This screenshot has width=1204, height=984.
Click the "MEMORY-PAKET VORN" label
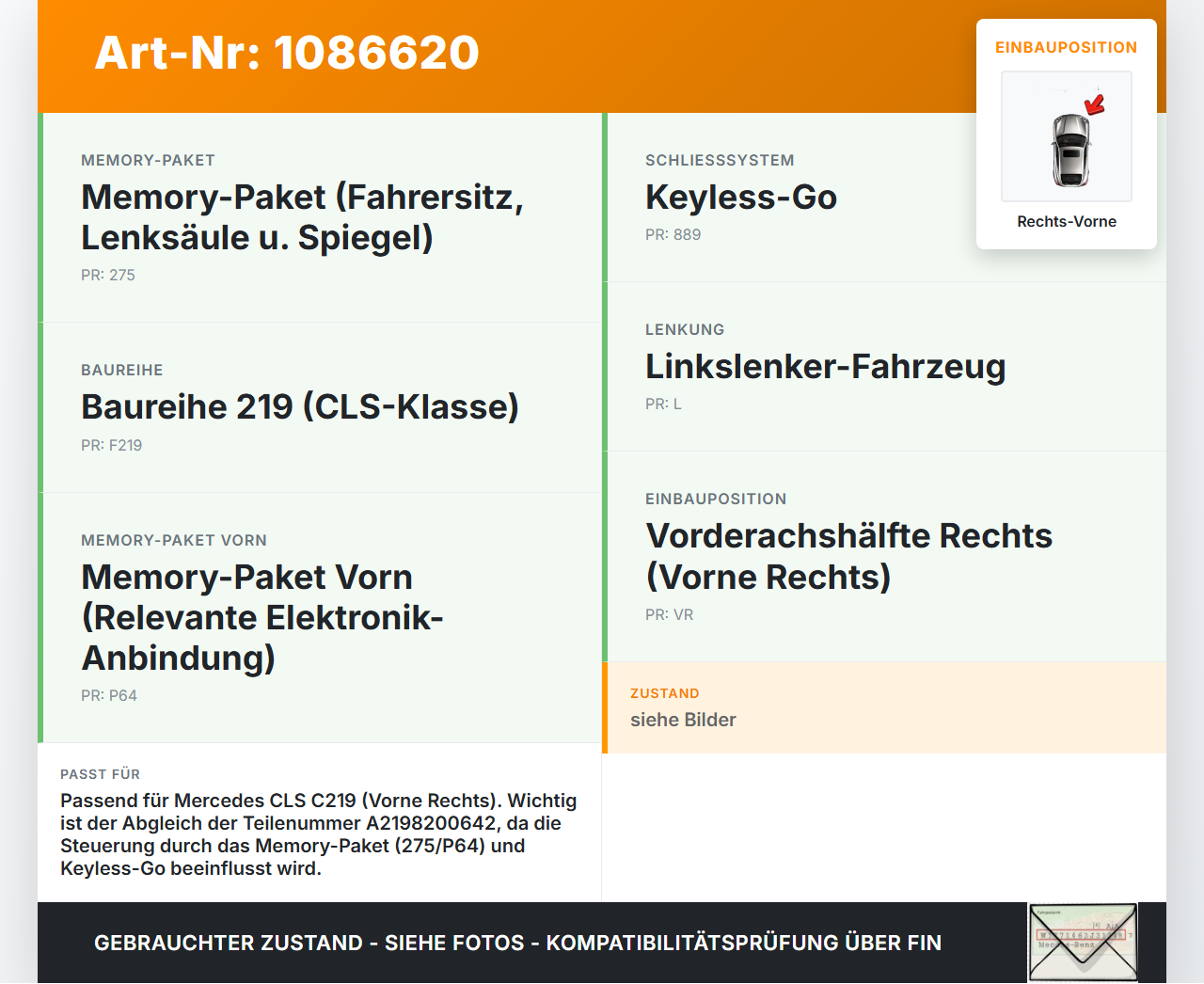point(174,540)
